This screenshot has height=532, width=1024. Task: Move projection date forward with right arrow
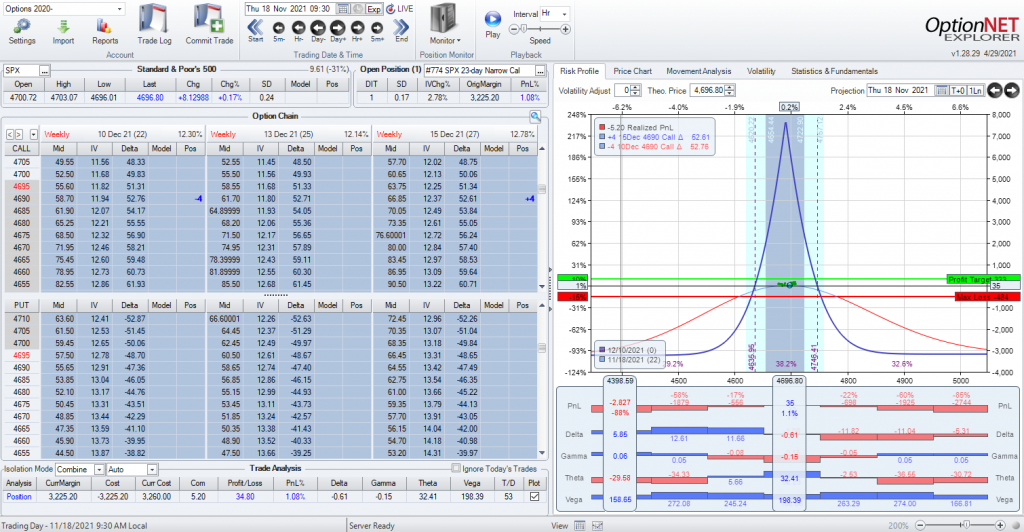tap(1011, 90)
